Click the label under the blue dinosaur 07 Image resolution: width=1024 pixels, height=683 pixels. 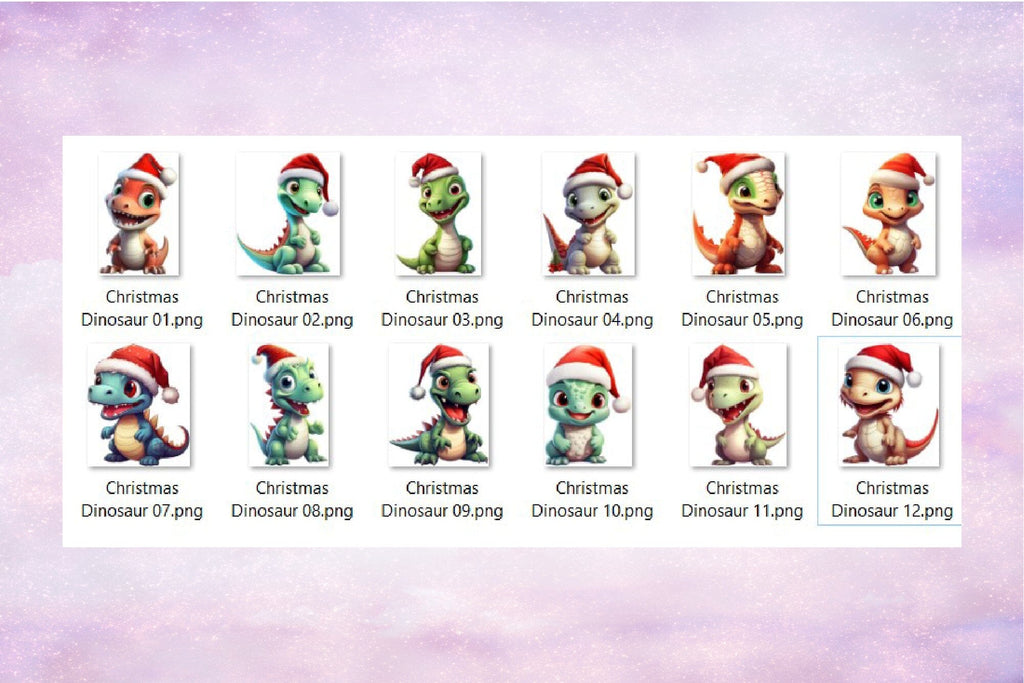point(141,499)
